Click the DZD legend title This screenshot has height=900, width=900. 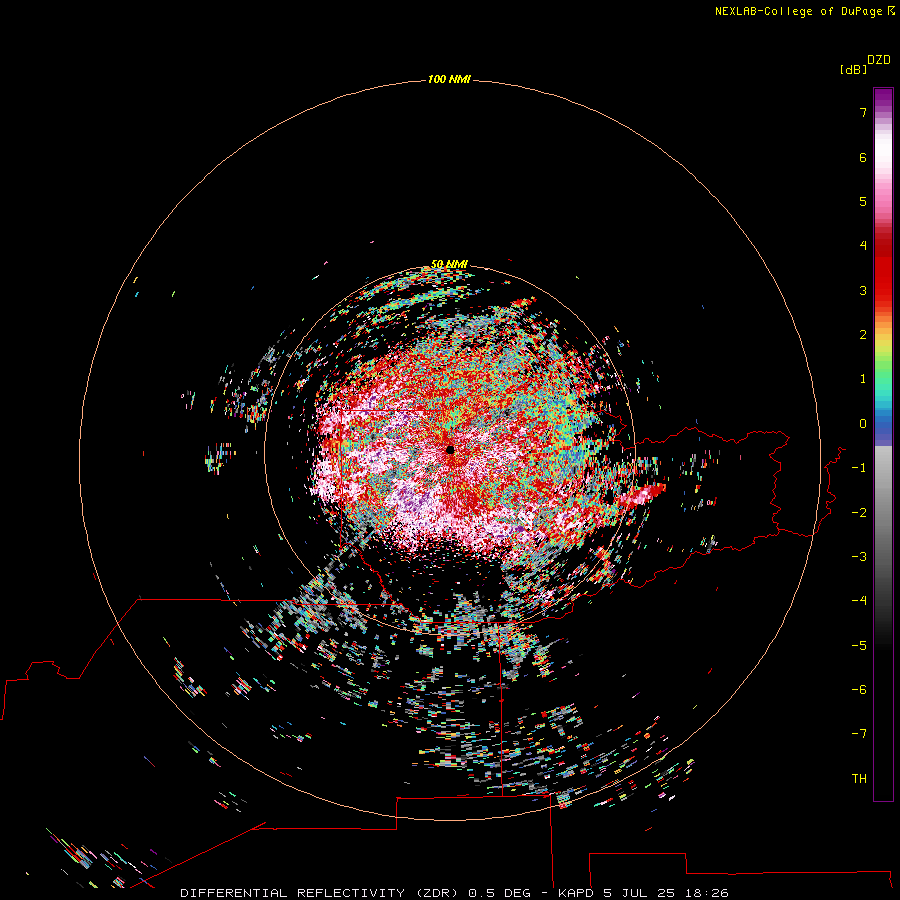click(879, 60)
